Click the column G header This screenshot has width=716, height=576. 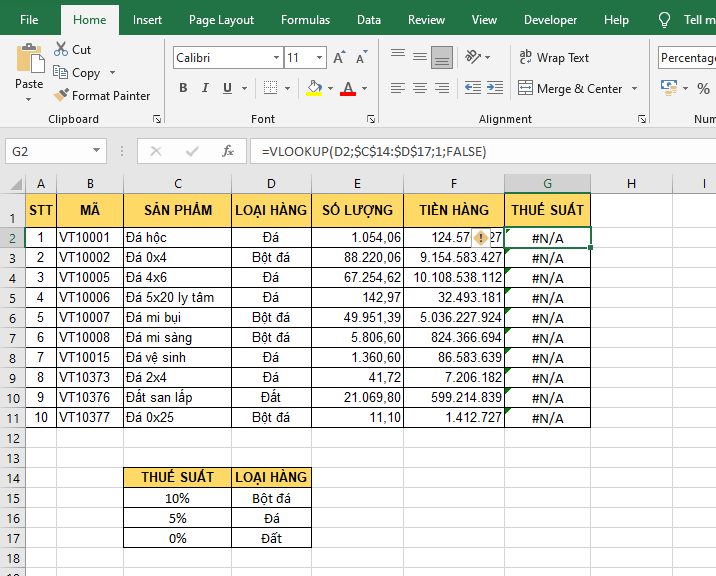pyautogui.click(x=547, y=183)
